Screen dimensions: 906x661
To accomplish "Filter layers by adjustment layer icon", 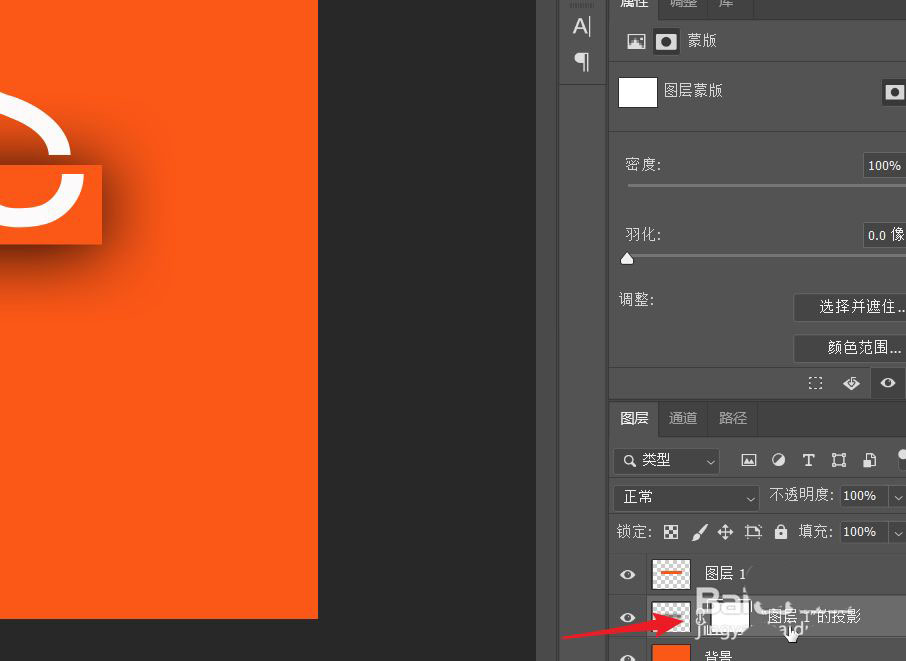I will click(x=778, y=460).
